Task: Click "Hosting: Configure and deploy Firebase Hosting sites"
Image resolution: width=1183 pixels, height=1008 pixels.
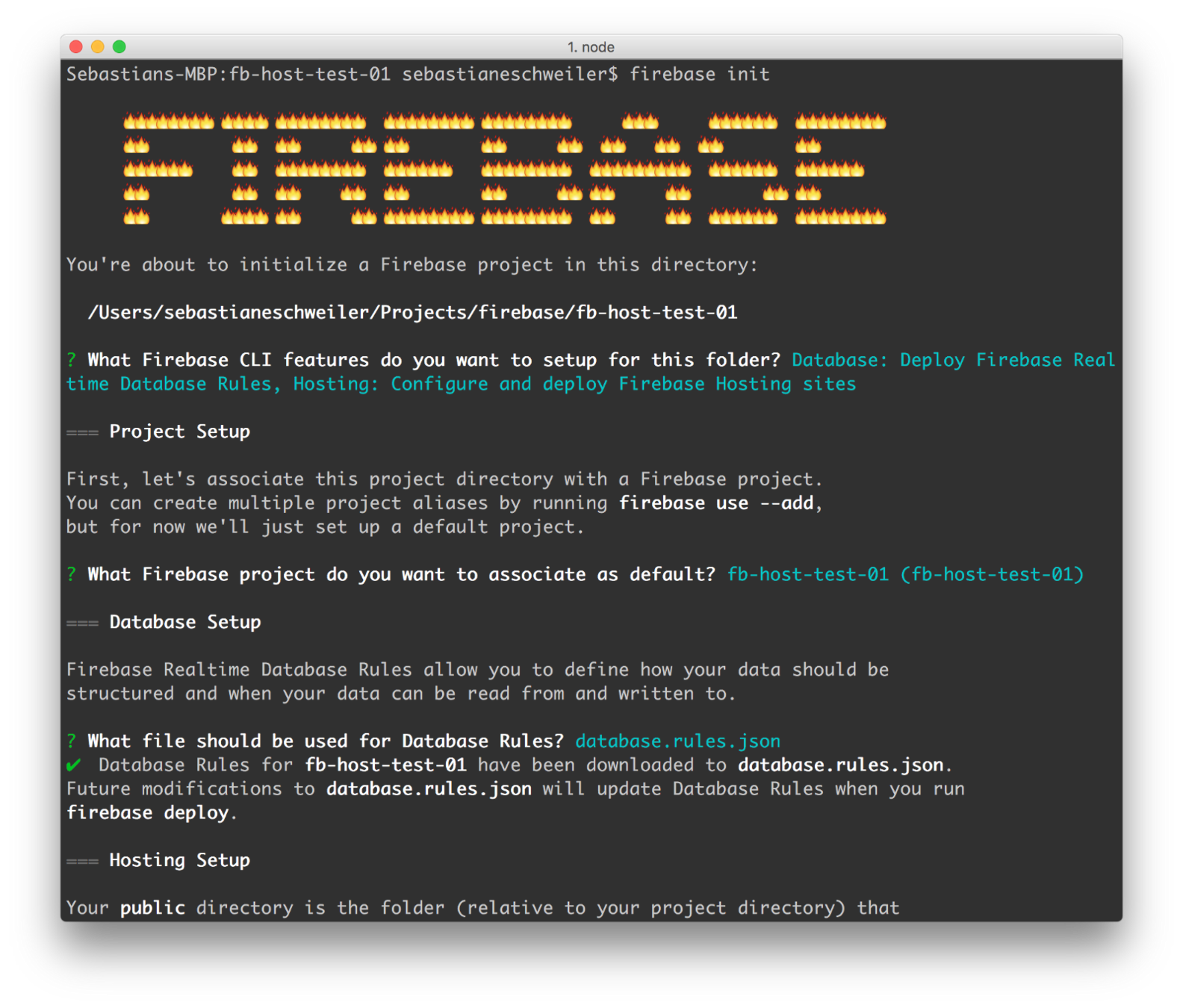Action: pos(574,384)
